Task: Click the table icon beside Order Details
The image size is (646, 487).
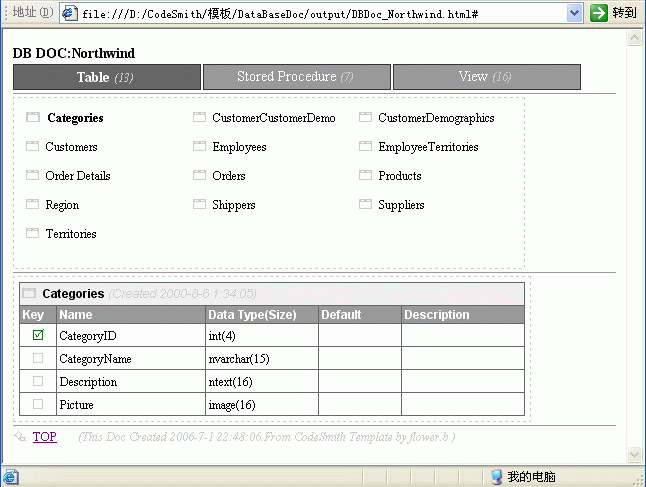Action: pyautogui.click(x=33, y=175)
